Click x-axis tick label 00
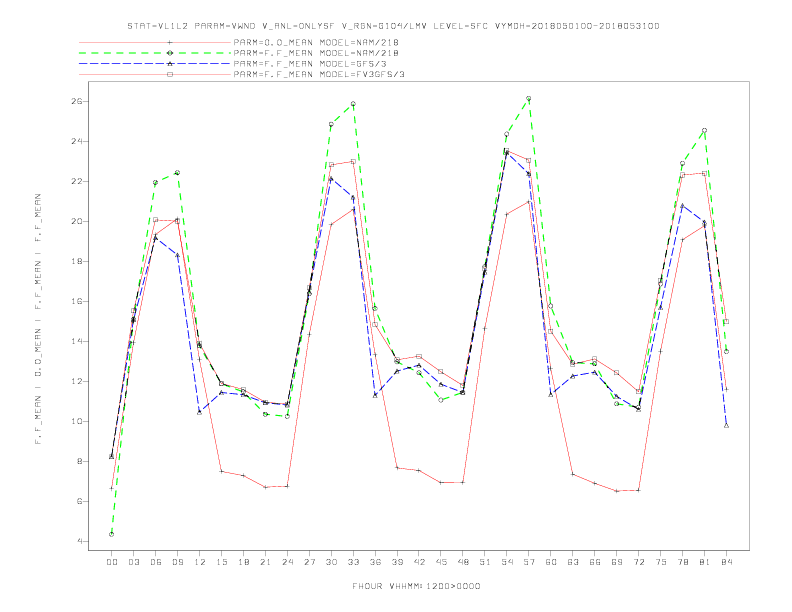792x612 pixels. coord(112,562)
